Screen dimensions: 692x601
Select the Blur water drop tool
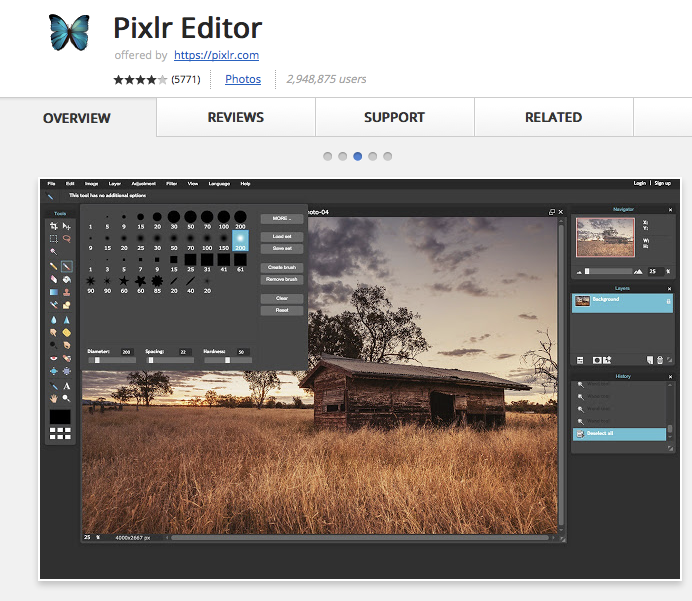[54, 319]
